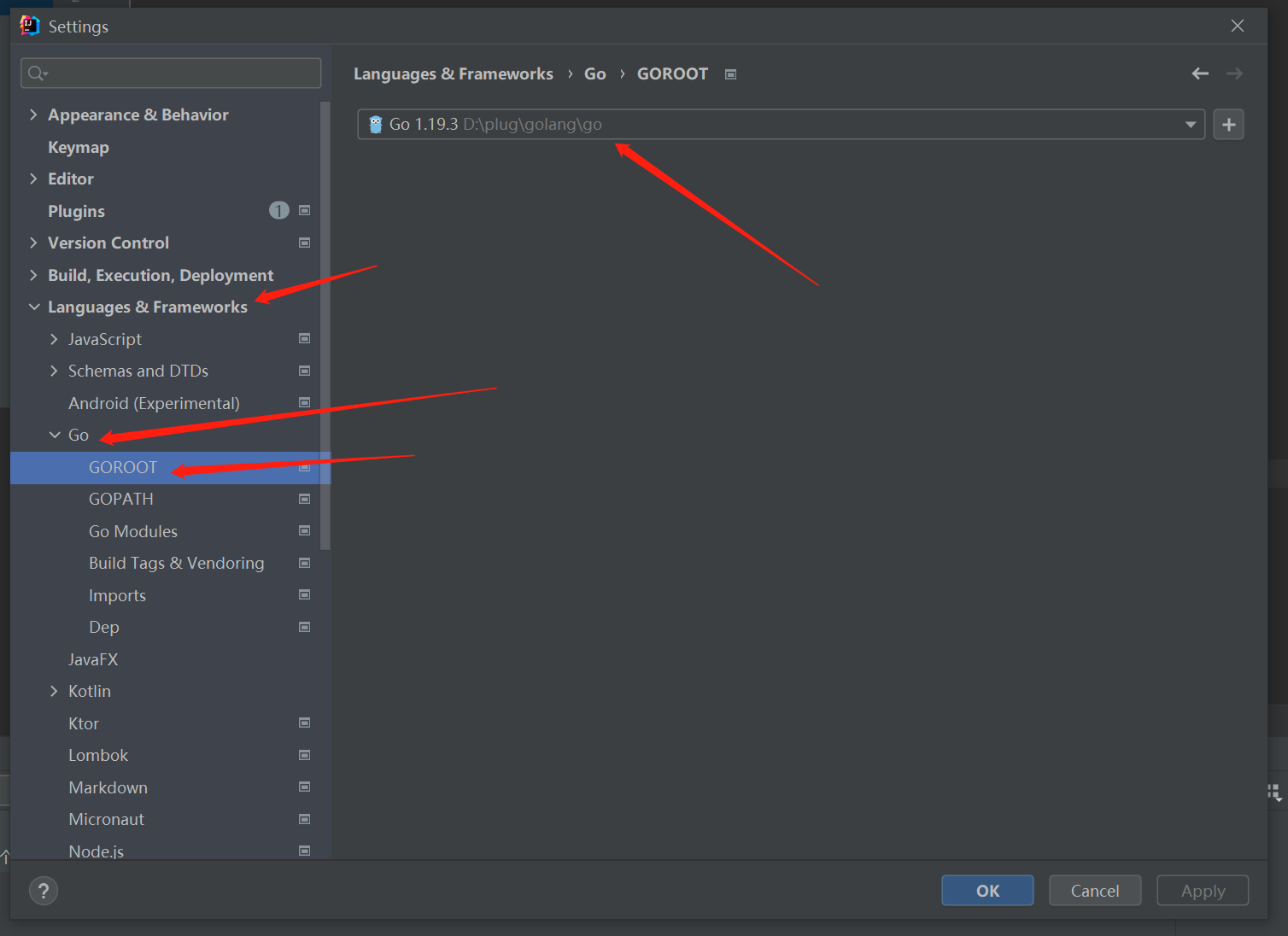
Task: Click the project-scope icon beside Imports
Action: click(304, 595)
